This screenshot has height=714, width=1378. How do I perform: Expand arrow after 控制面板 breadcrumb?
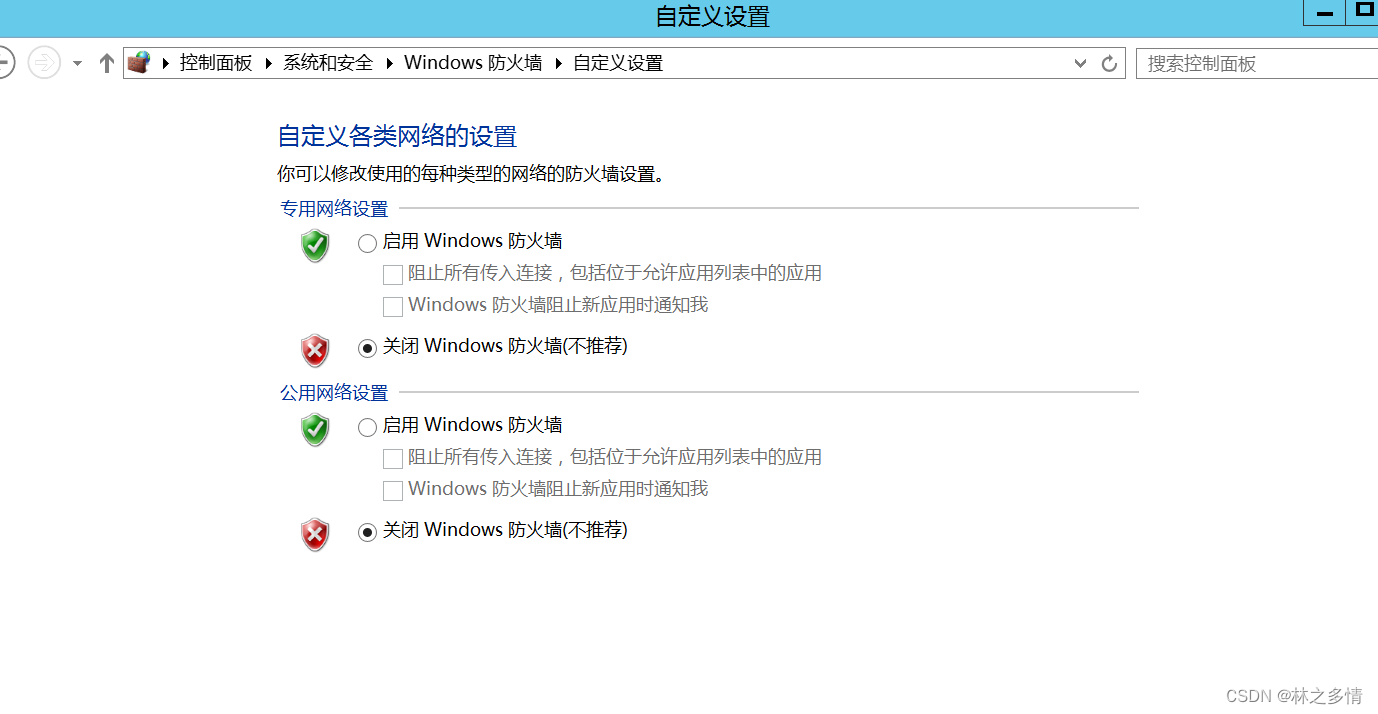click(268, 63)
